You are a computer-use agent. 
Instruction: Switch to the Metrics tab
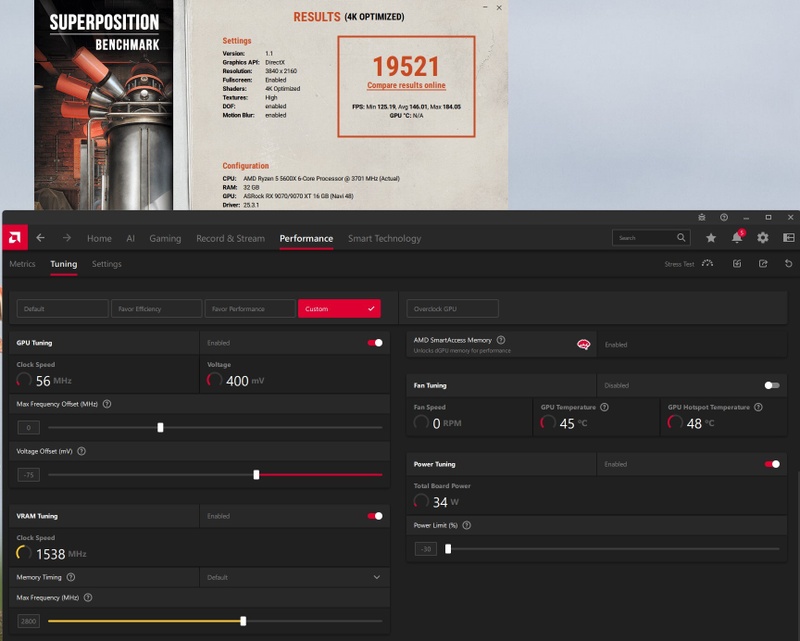[22, 264]
